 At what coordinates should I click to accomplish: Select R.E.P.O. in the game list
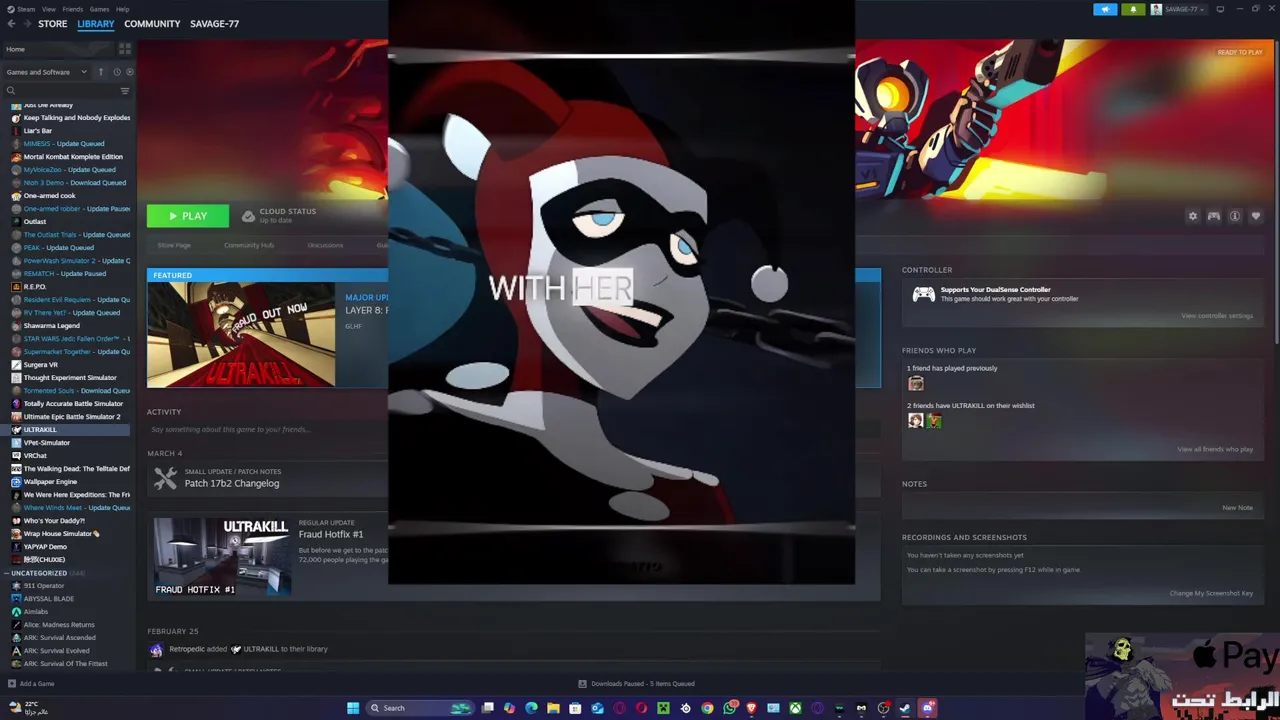[x=34, y=287]
